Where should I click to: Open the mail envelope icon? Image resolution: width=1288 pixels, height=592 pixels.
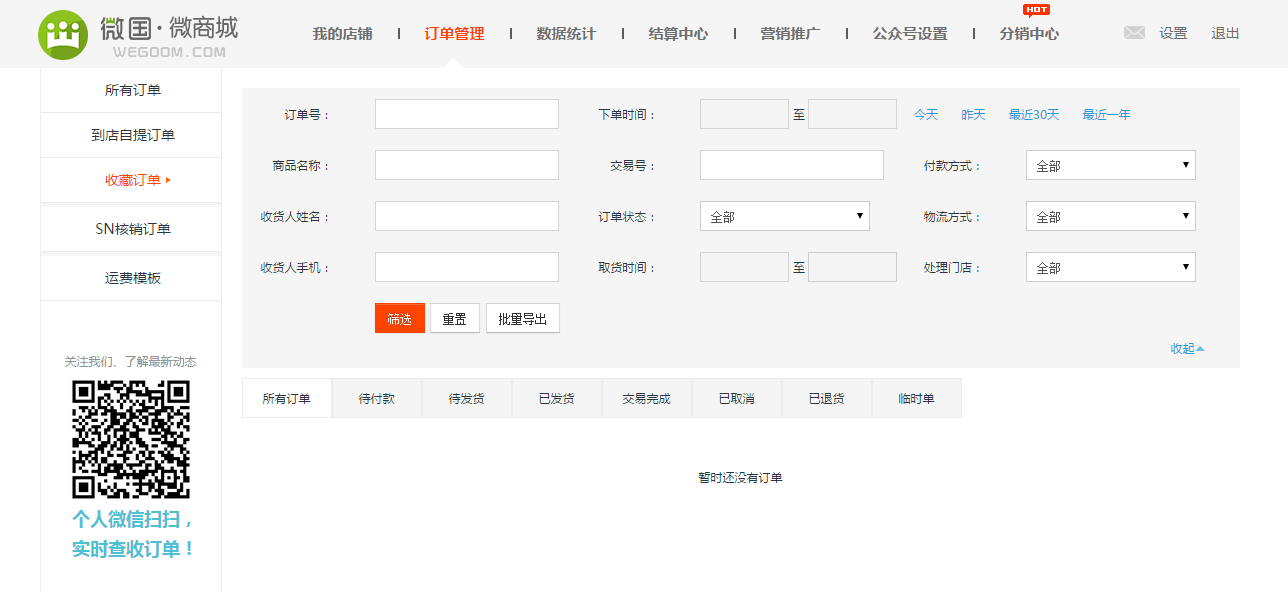(1134, 33)
